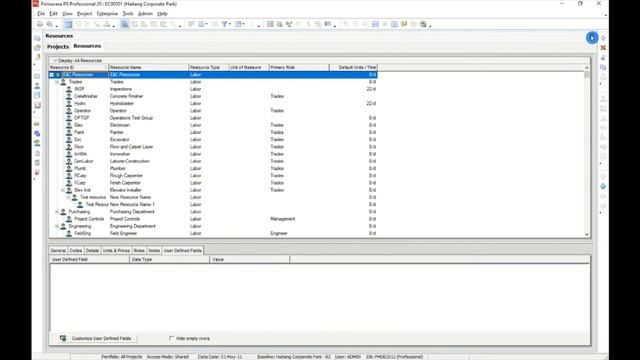Click the chart icon in left sidebar
Image resolution: width=640 pixels, height=360 pixels.
click(x=37, y=105)
